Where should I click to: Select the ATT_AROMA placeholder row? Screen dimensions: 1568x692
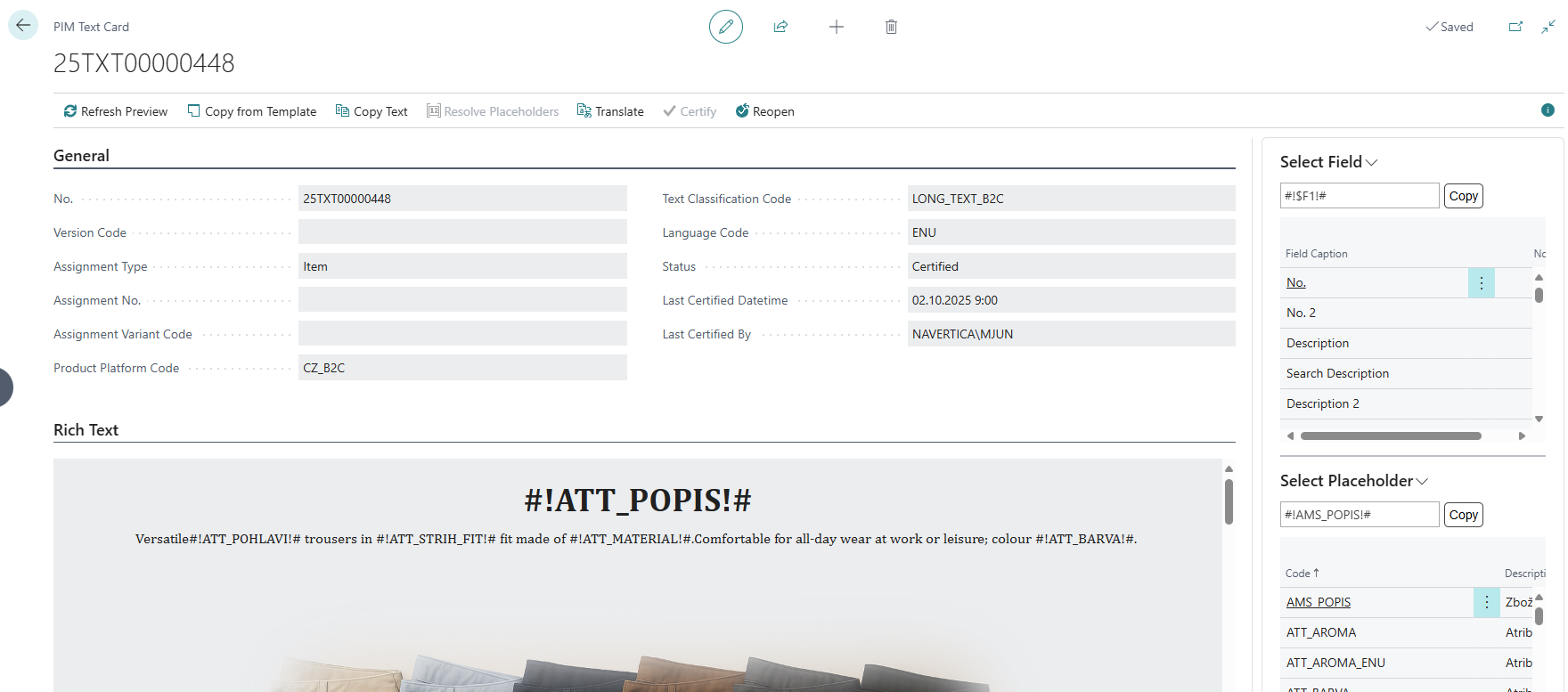(x=1406, y=632)
